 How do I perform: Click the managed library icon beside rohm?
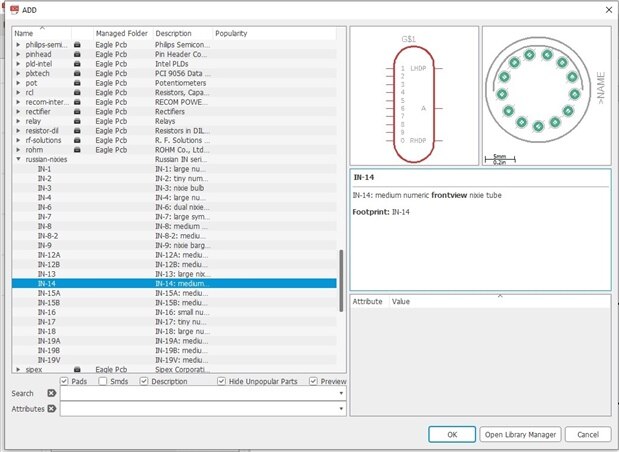pyautogui.click(x=77, y=149)
